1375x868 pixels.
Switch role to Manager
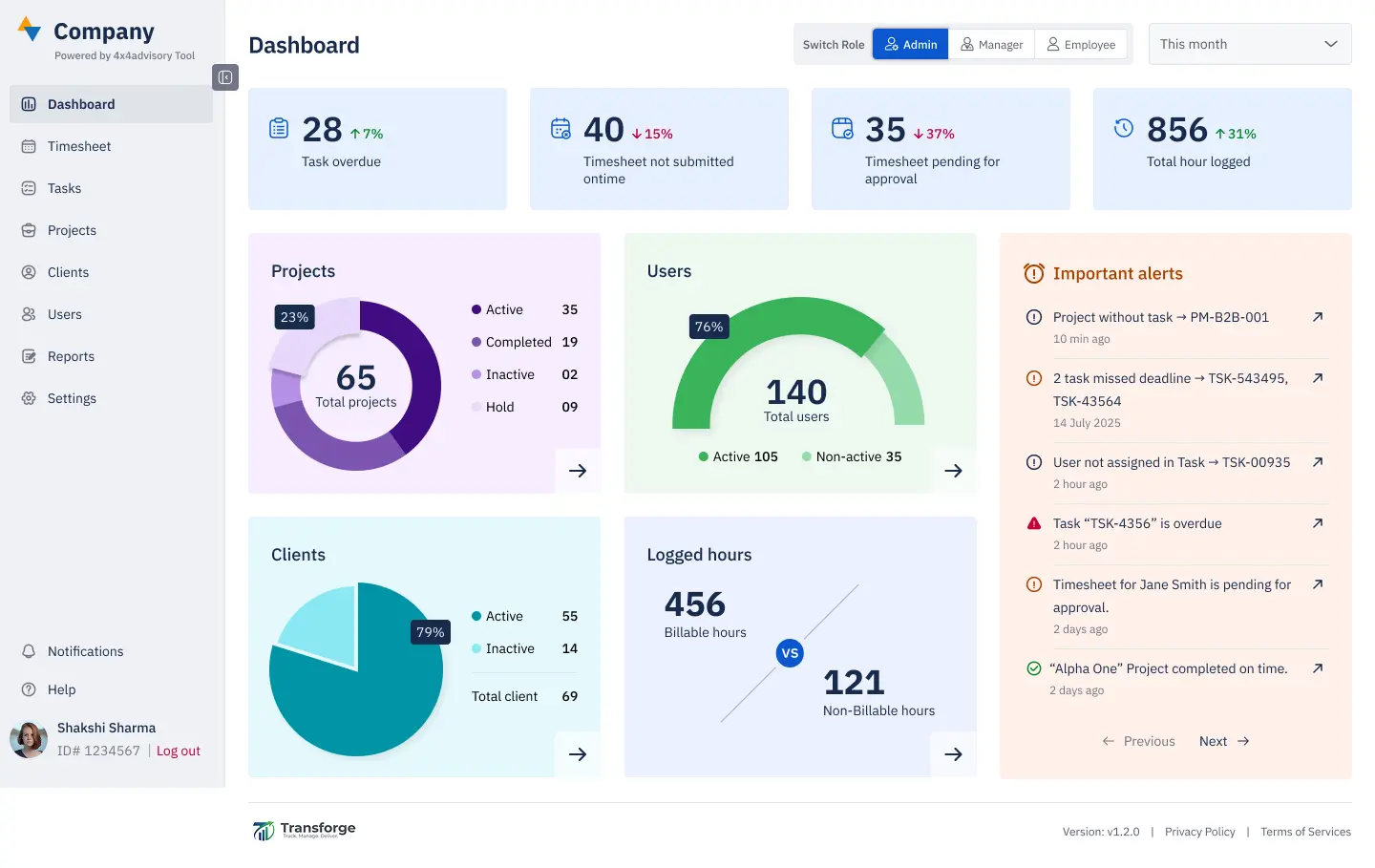(991, 43)
